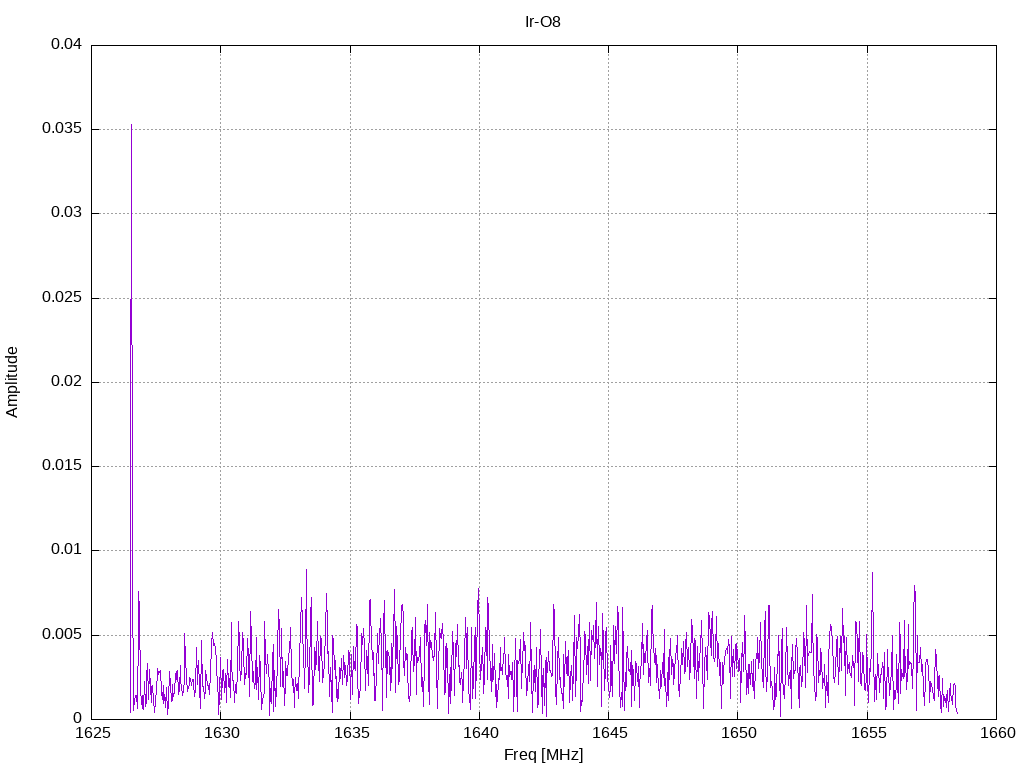Viewport: 1024px width, 768px height.
Task: Select the 1655 x-axis tick label
Action: [x=867, y=734]
